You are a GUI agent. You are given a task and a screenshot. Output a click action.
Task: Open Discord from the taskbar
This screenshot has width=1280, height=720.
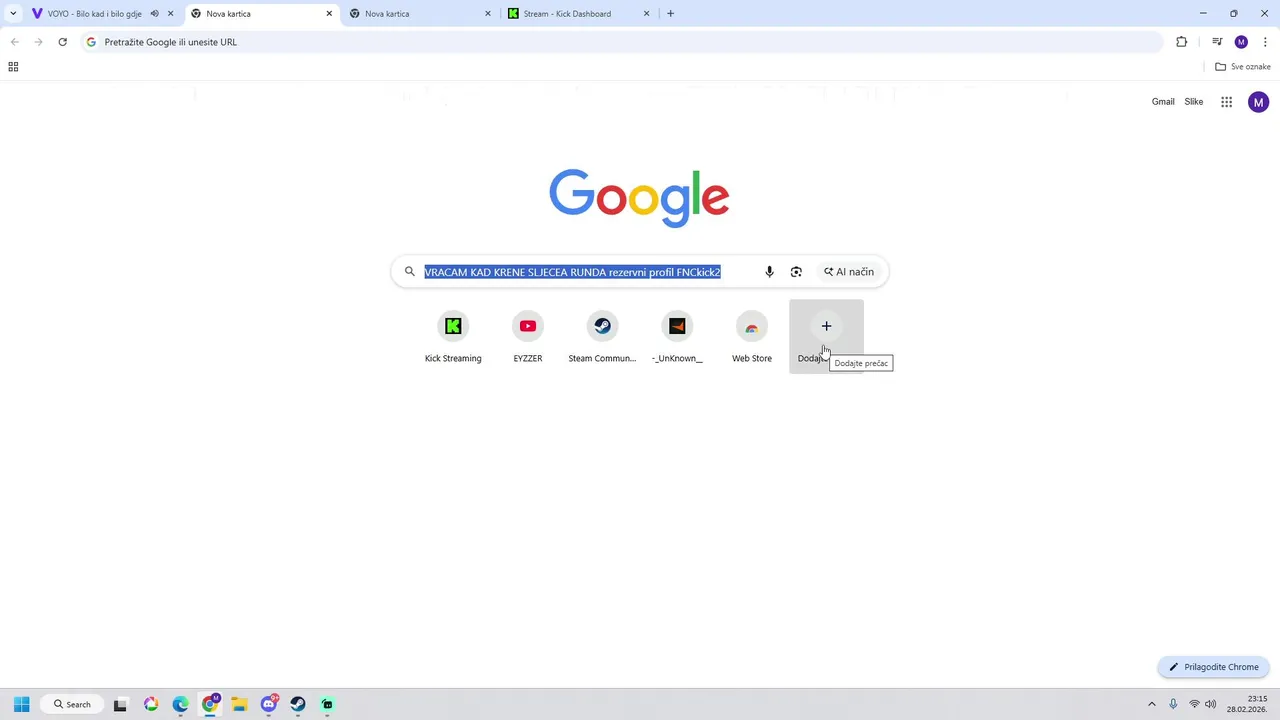coord(268,704)
